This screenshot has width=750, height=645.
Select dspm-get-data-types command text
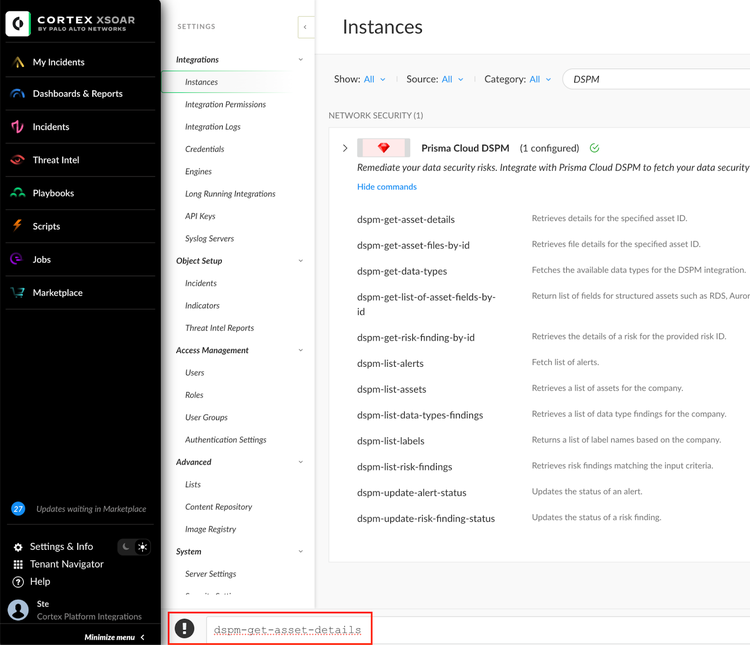click(402, 271)
